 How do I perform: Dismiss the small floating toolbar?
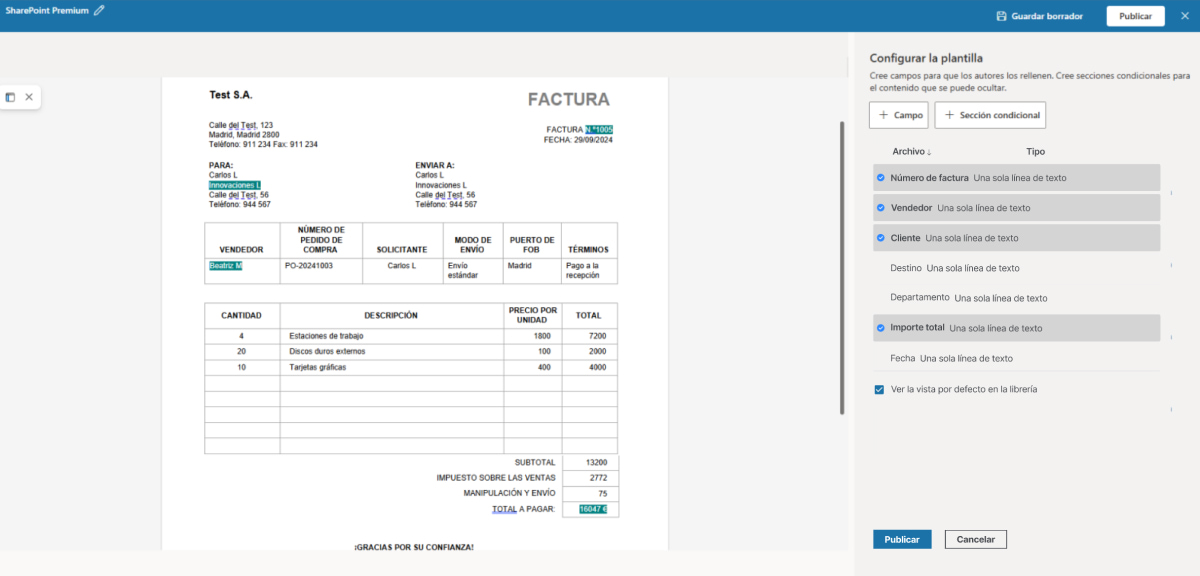tap(29, 97)
